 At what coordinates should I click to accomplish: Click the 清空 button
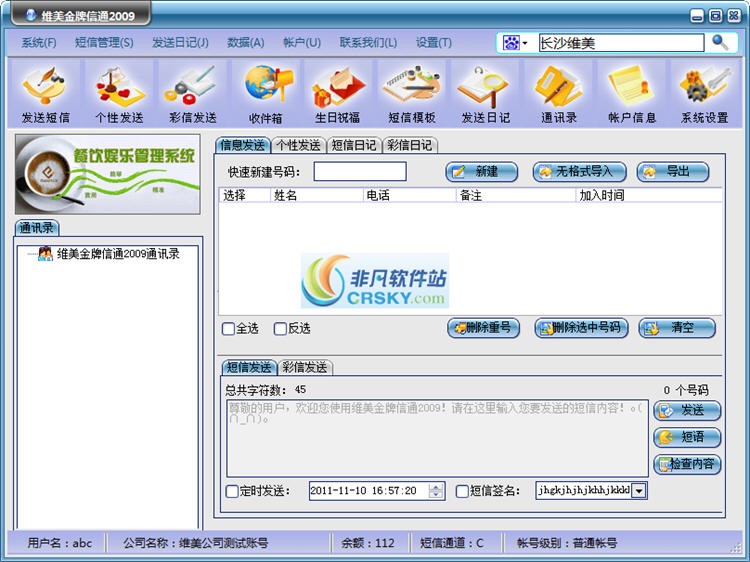677,328
